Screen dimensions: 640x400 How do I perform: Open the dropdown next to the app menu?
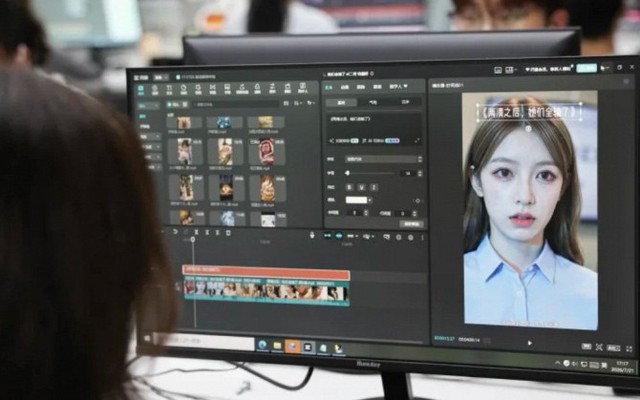160,77
